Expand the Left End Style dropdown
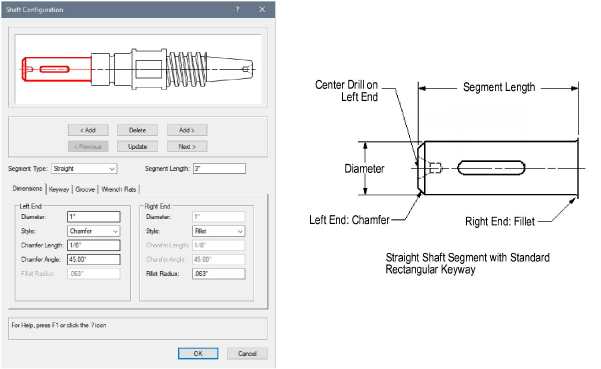The image size is (601, 369). (94, 231)
